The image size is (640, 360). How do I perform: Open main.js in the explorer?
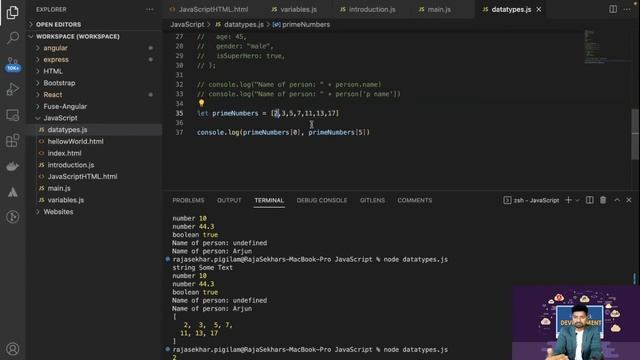tap(59, 188)
